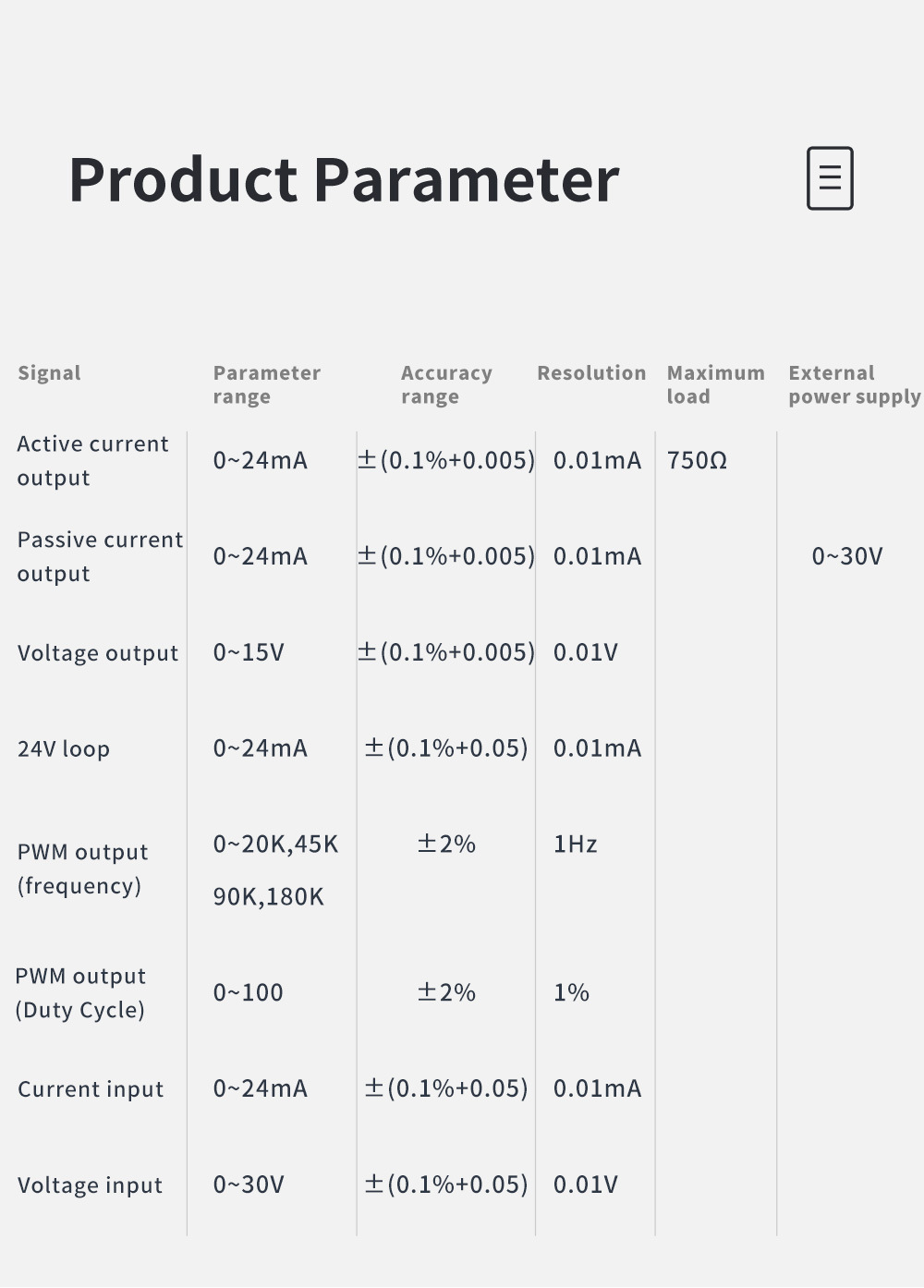Click the document list icon near the title
The image size is (924, 1288).
(x=830, y=178)
